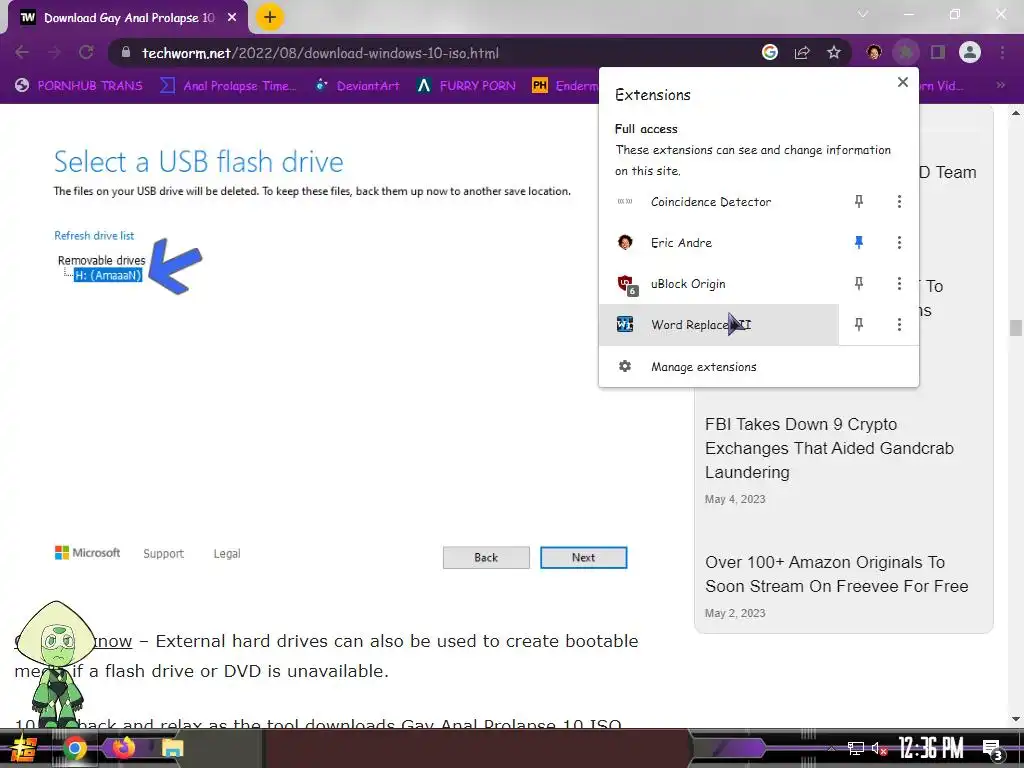Click the Back button
The image size is (1024, 768).
click(486, 558)
